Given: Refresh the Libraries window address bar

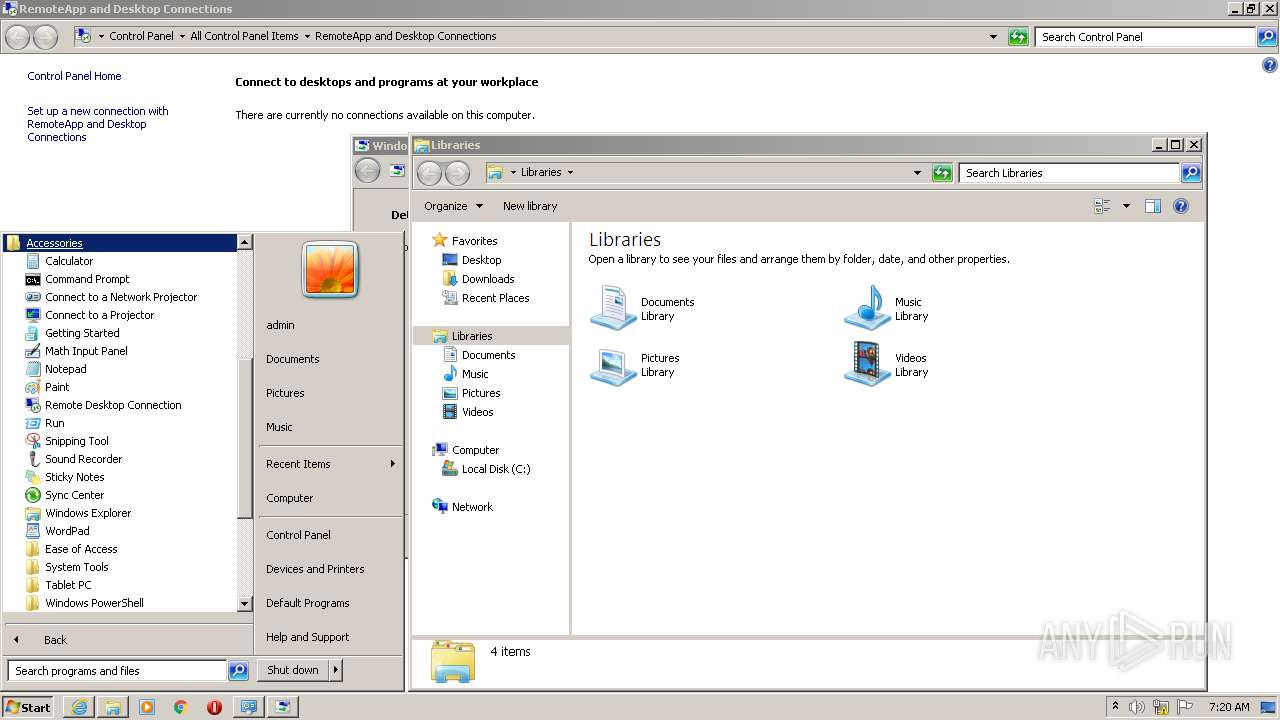Looking at the screenshot, I should tap(941, 173).
